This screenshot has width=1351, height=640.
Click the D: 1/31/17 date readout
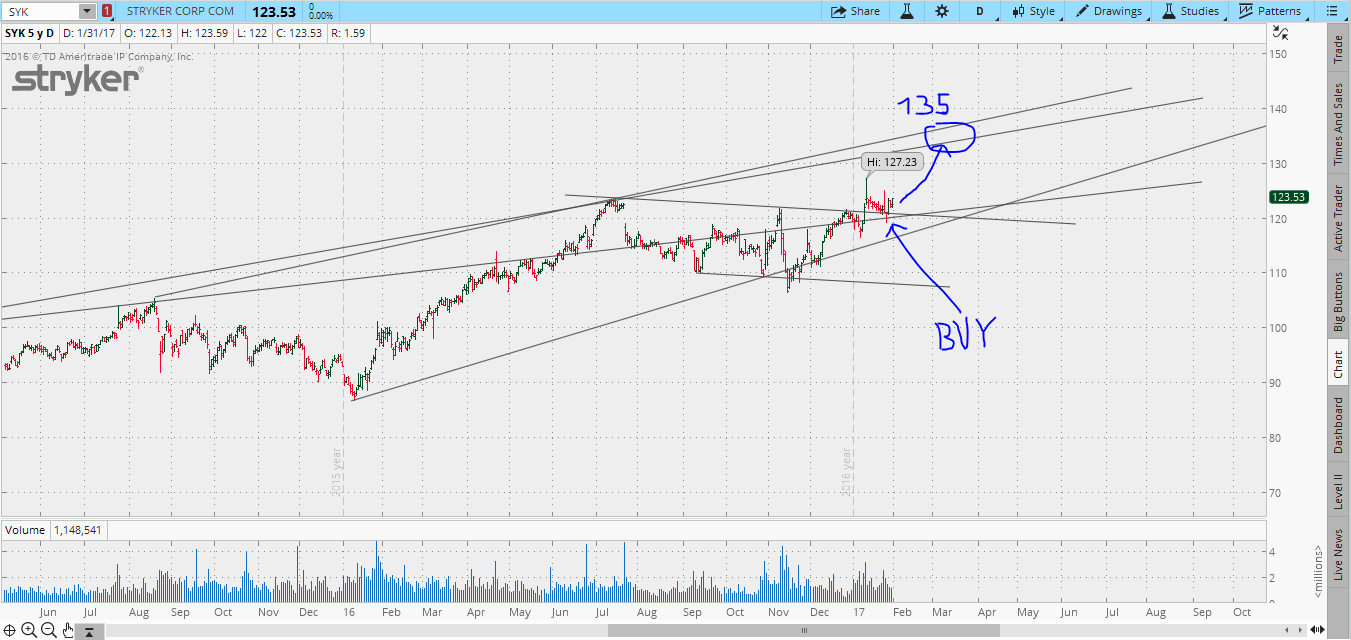point(90,32)
